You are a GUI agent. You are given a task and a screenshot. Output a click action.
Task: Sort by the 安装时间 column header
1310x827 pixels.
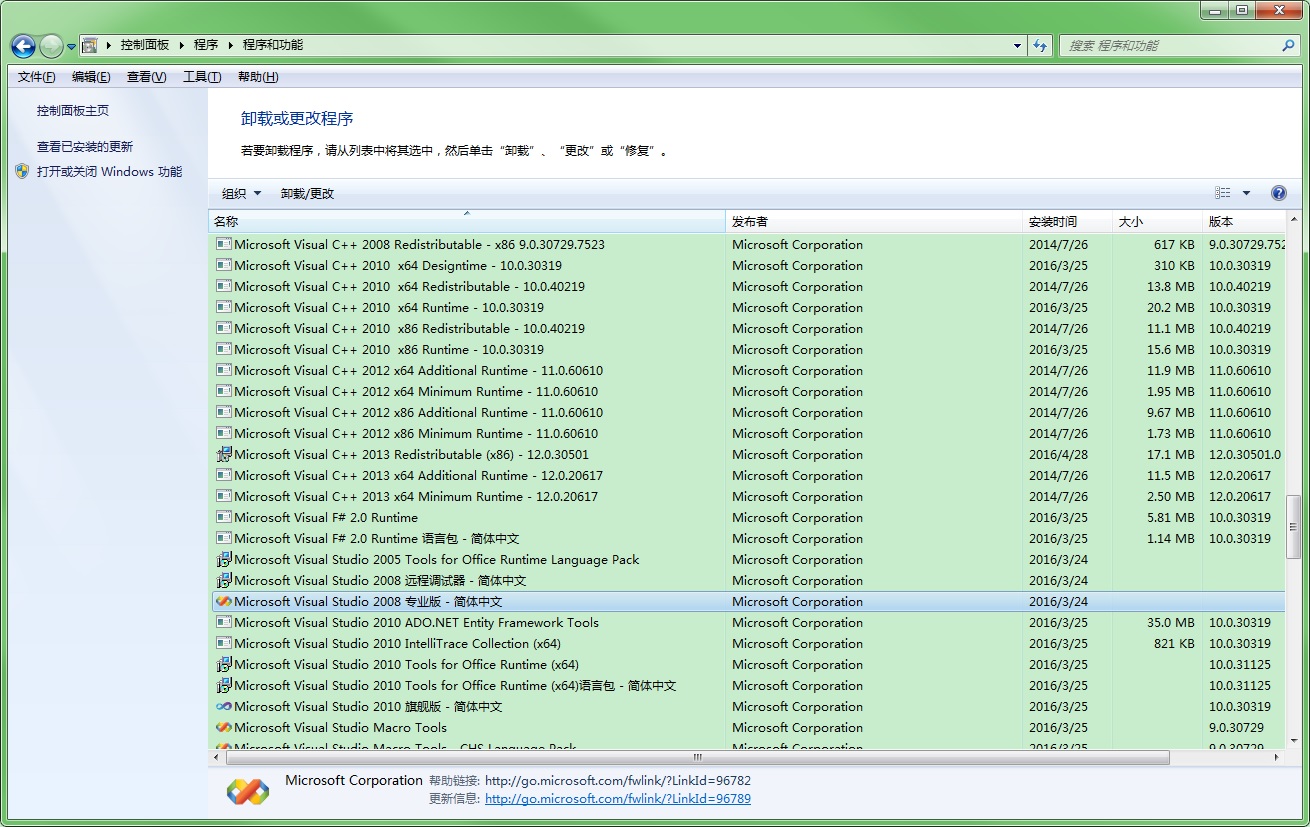click(1067, 222)
